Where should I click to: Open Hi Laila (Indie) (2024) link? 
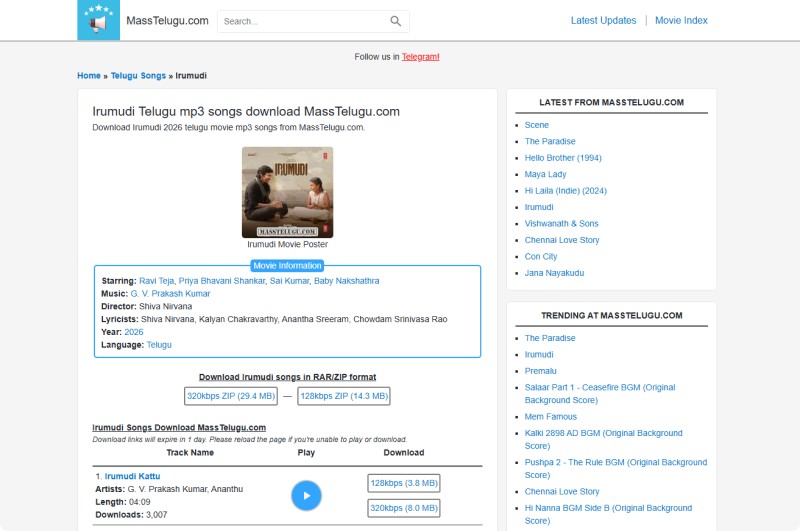pos(565,191)
